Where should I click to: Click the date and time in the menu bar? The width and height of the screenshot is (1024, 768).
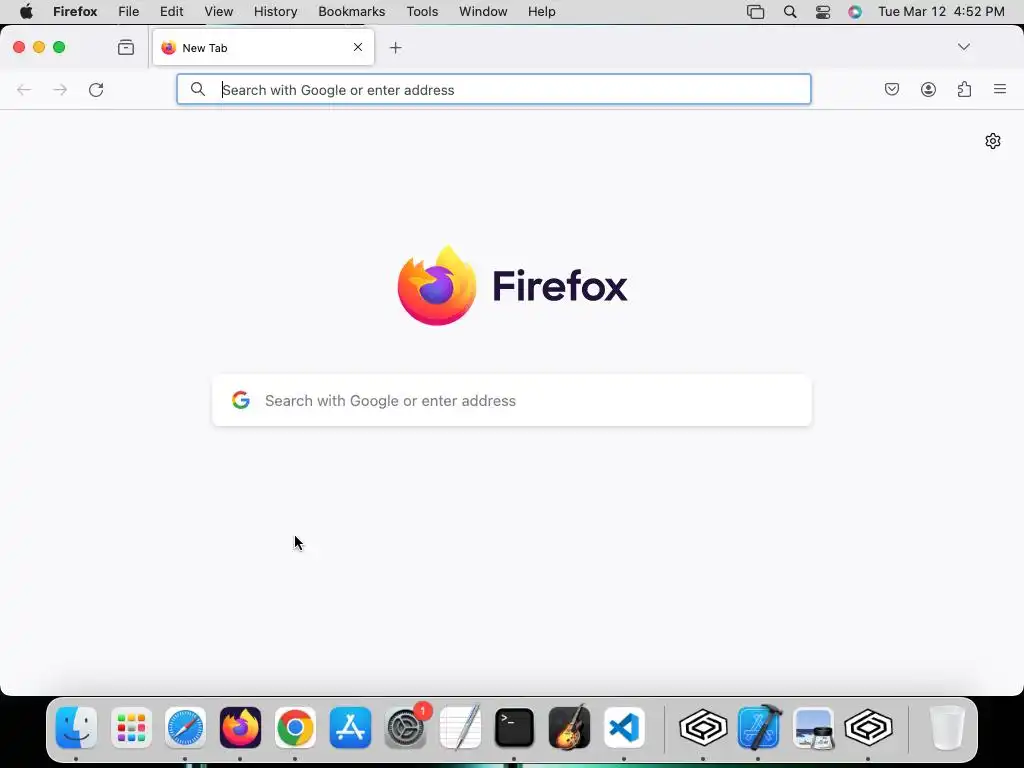(941, 12)
